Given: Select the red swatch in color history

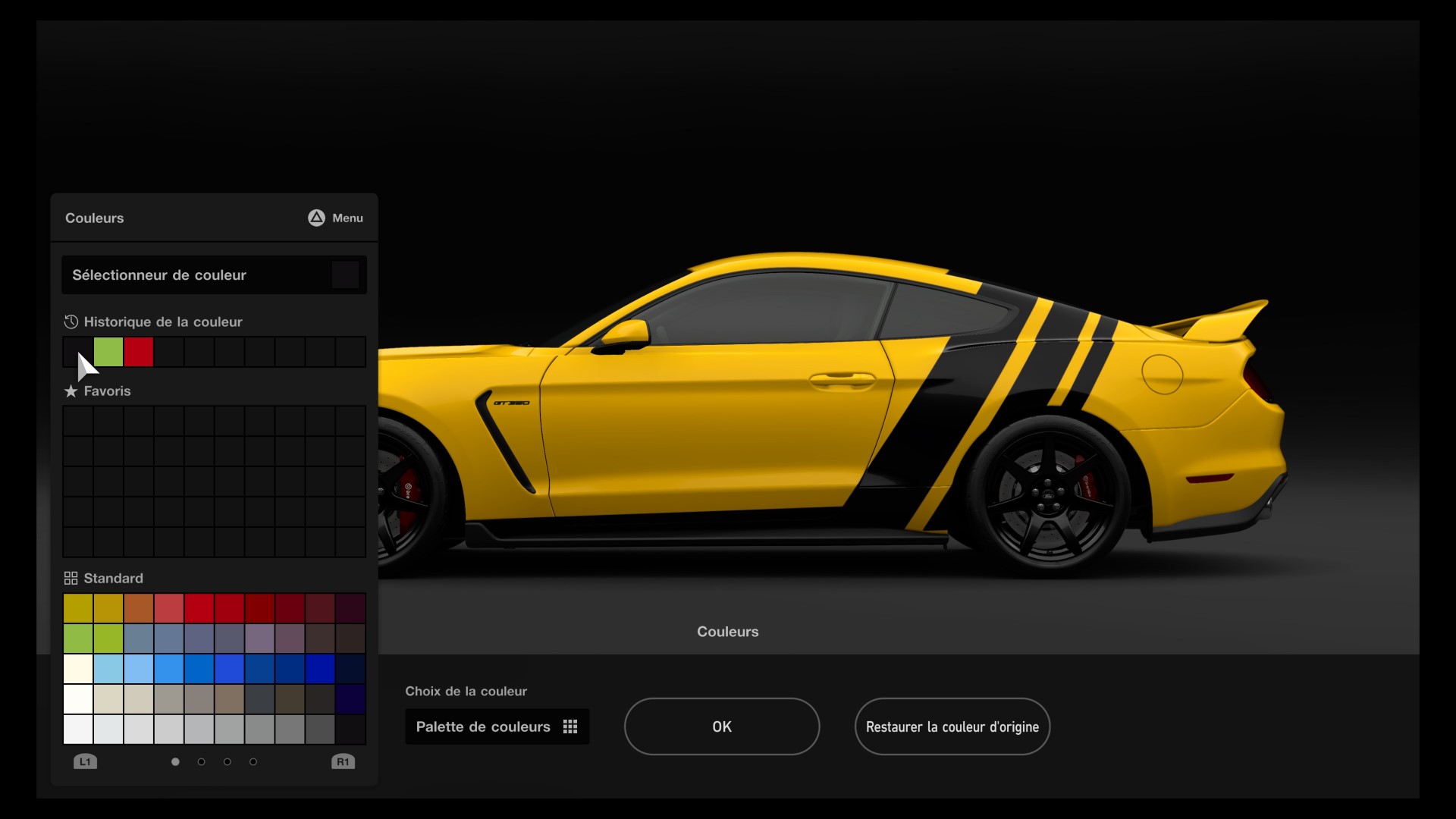Looking at the screenshot, I should pos(139,352).
